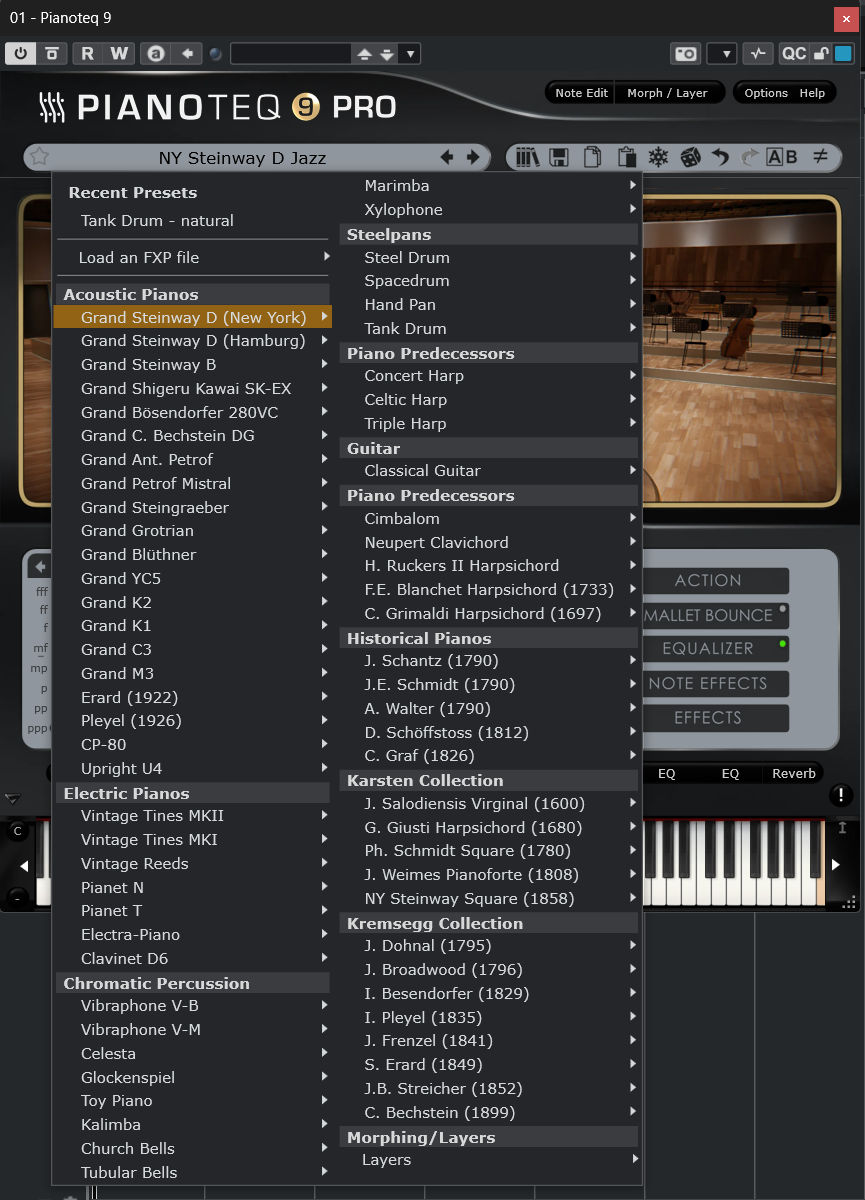Select H. Ruckers II Harpsichord

click(x=489, y=566)
